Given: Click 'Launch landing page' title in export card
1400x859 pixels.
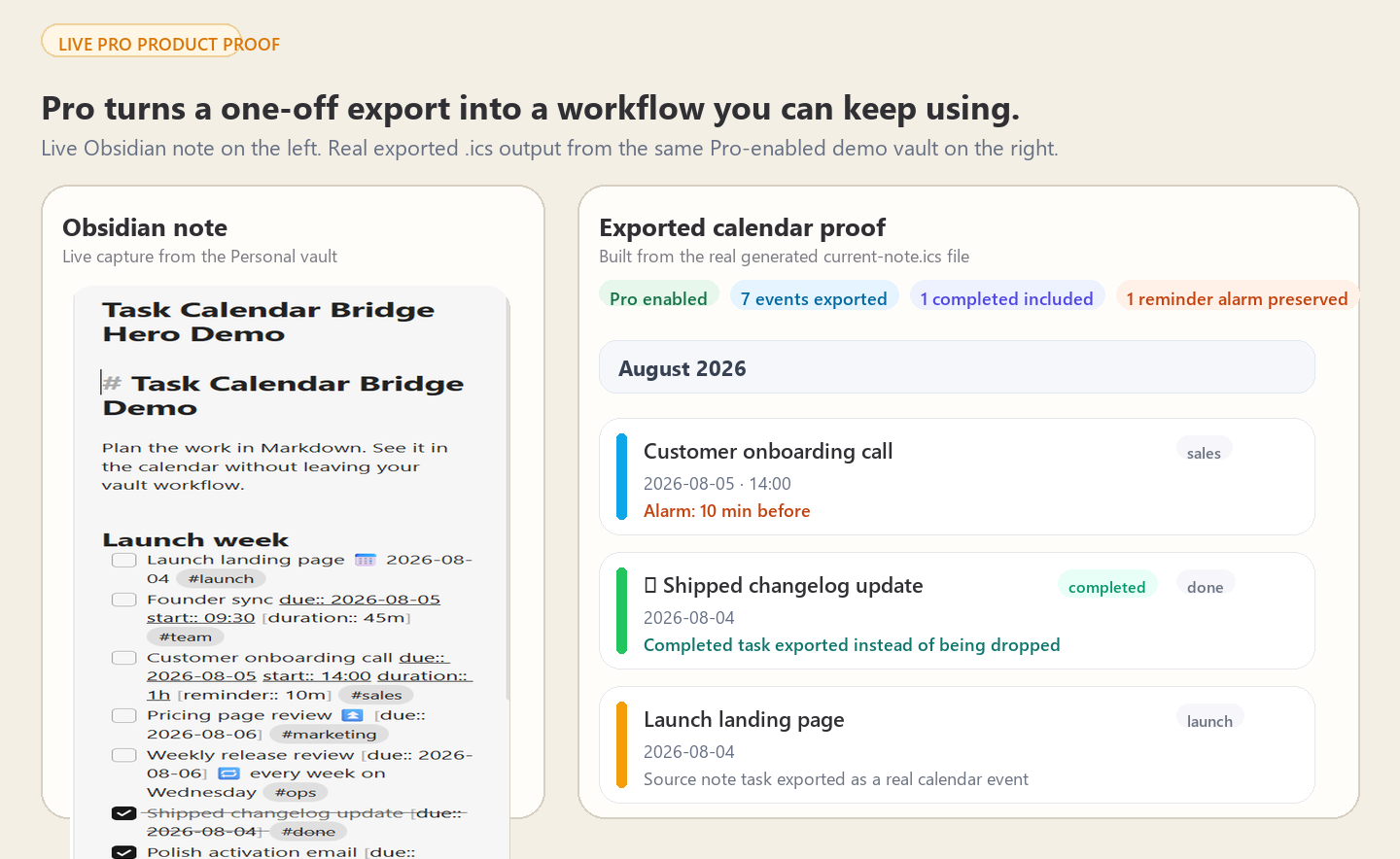Looking at the screenshot, I should pos(744,720).
